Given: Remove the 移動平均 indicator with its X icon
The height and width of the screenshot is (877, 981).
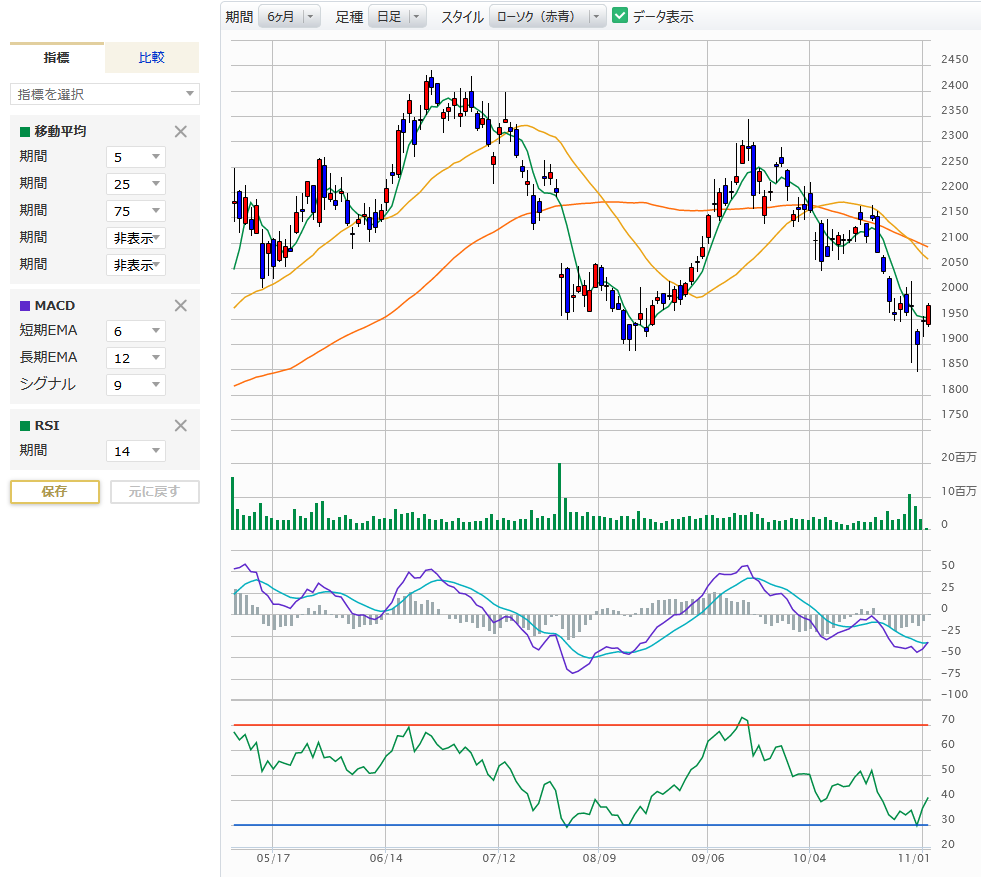Looking at the screenshot, I should [181, 131].
